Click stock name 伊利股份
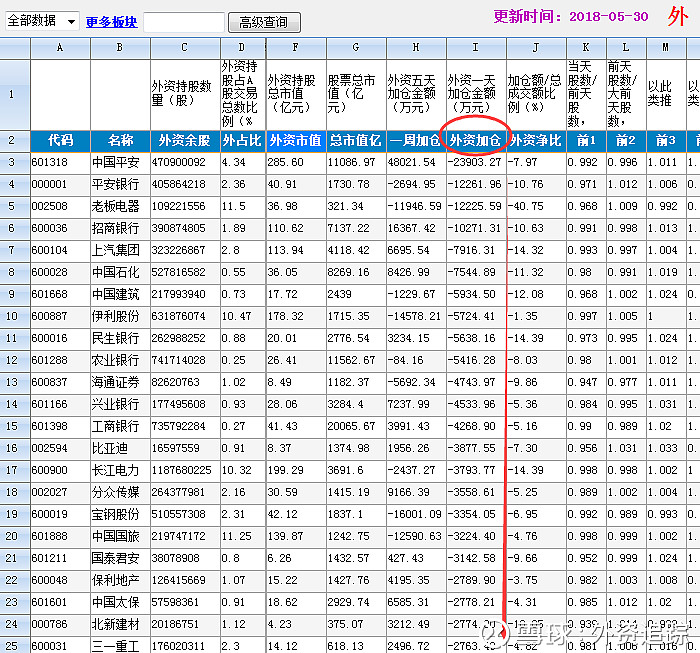 pos(115,316)
